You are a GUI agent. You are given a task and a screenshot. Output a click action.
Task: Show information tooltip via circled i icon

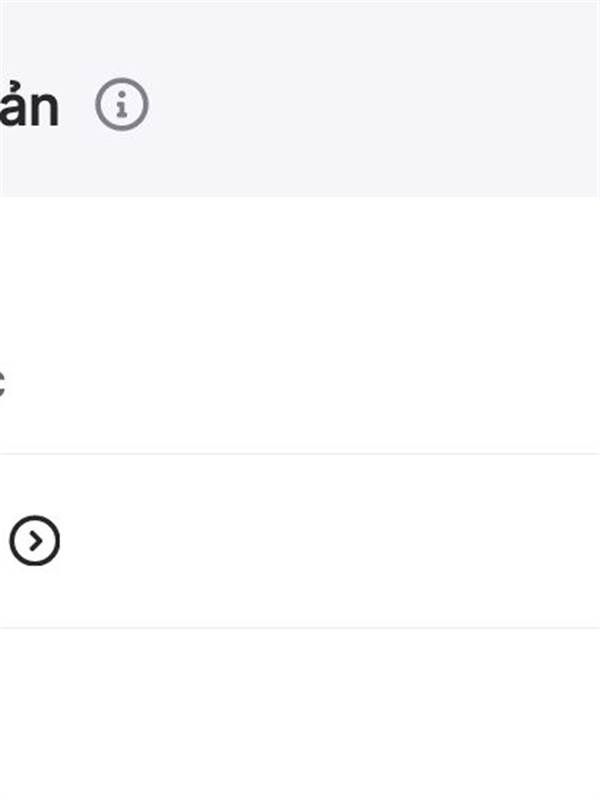pyautogui.click(x=121, y=105)
